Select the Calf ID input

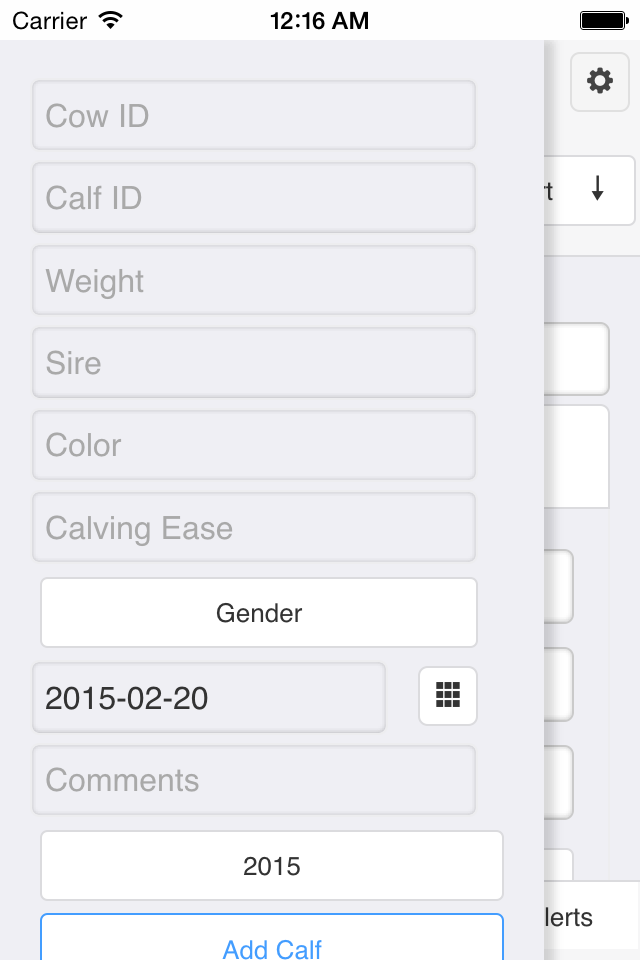254,198
